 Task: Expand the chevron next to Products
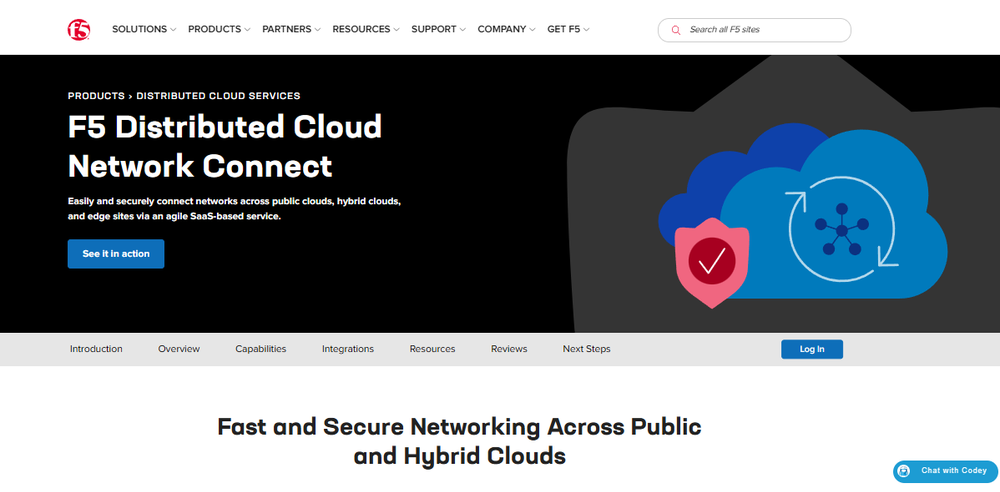coord(247,29)
